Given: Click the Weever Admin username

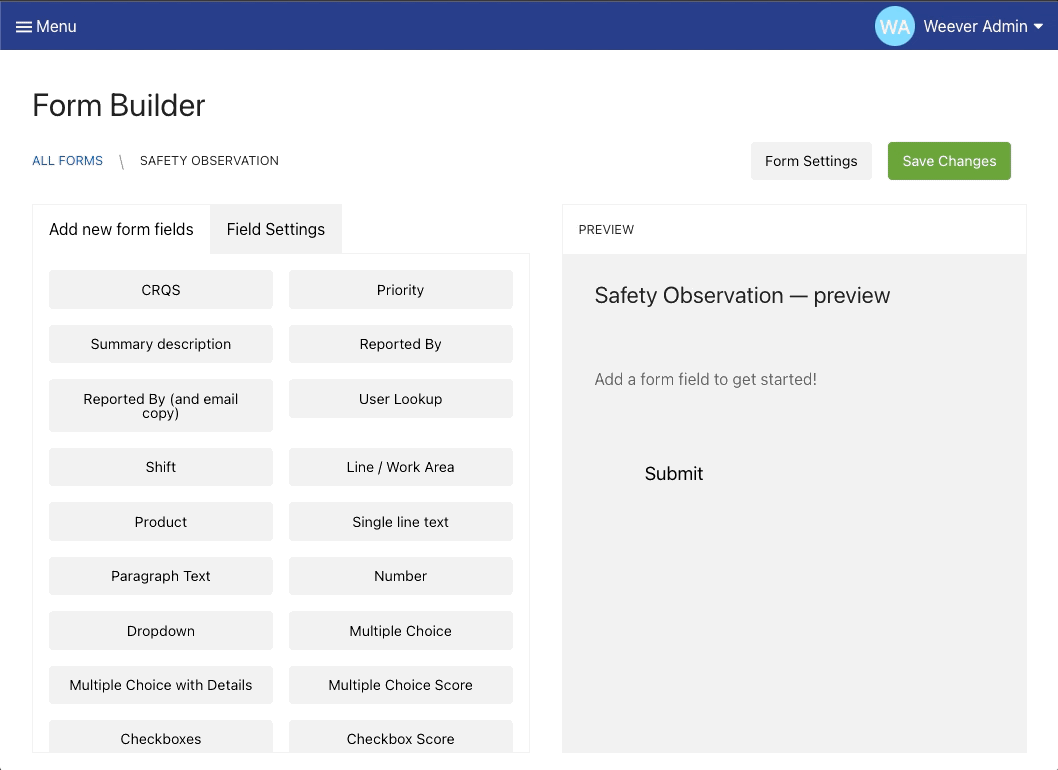Looking at the screenshot, I should [x=975, y=26].
